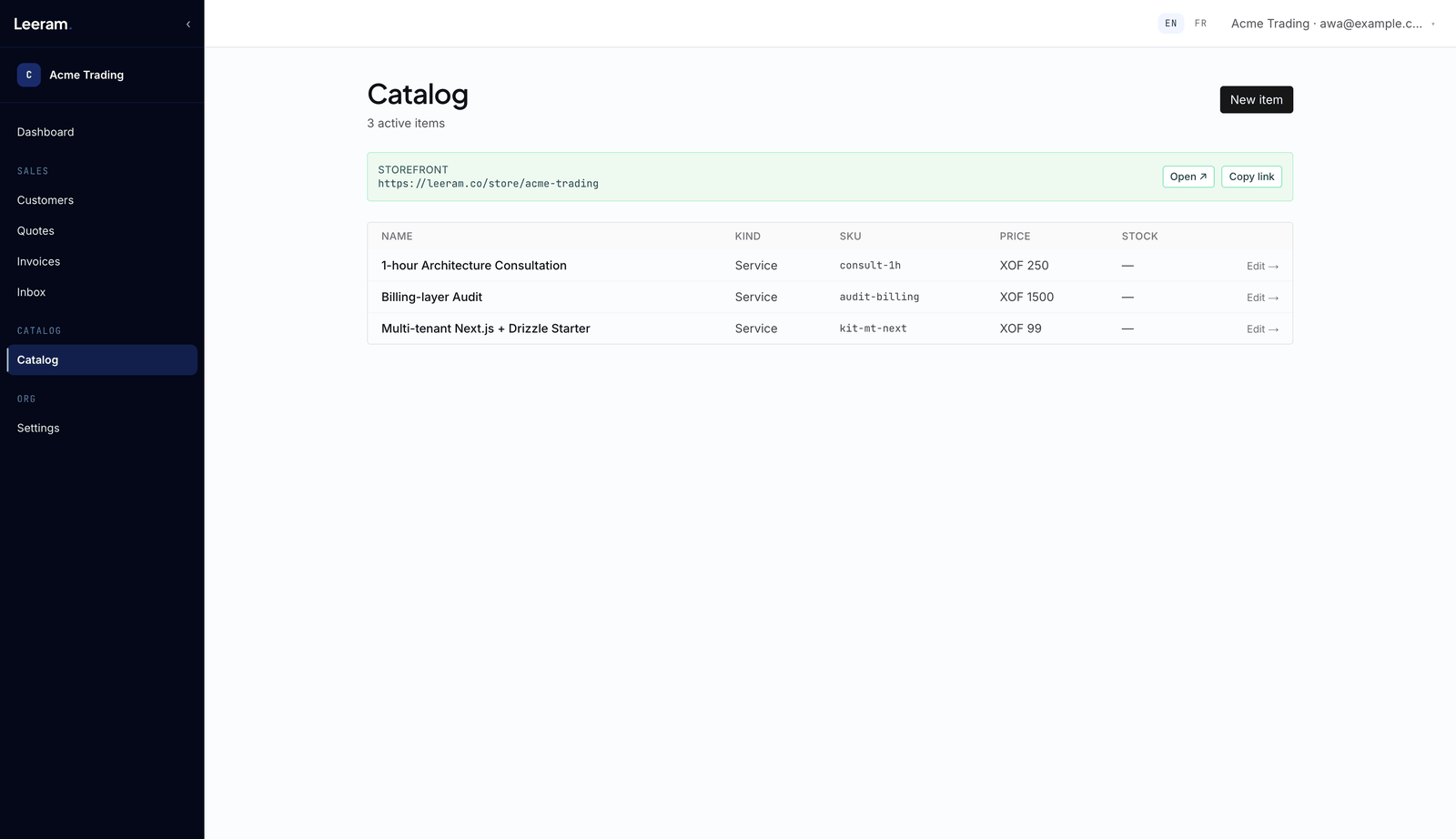Switch language to EN
Screen dimensions: 1456x839
(1171, 24)
